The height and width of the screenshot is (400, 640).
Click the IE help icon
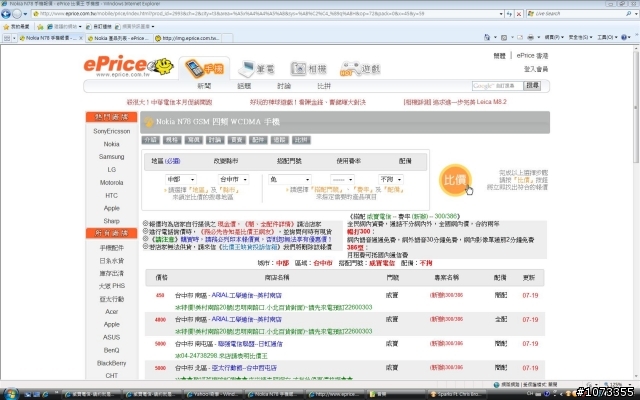click(x=624, y=37)
